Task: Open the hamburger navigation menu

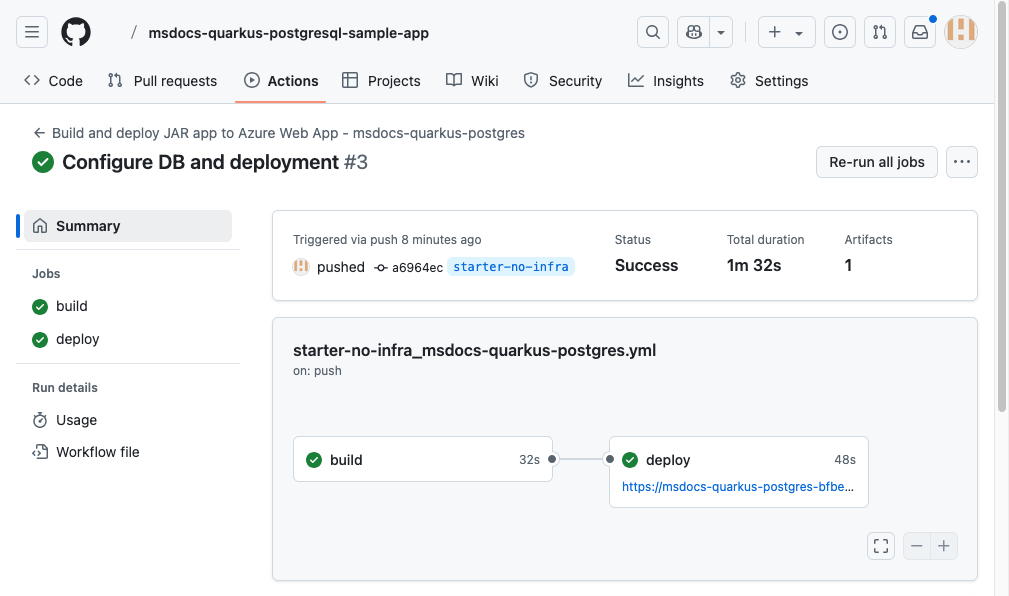Action: click(32, 32)
